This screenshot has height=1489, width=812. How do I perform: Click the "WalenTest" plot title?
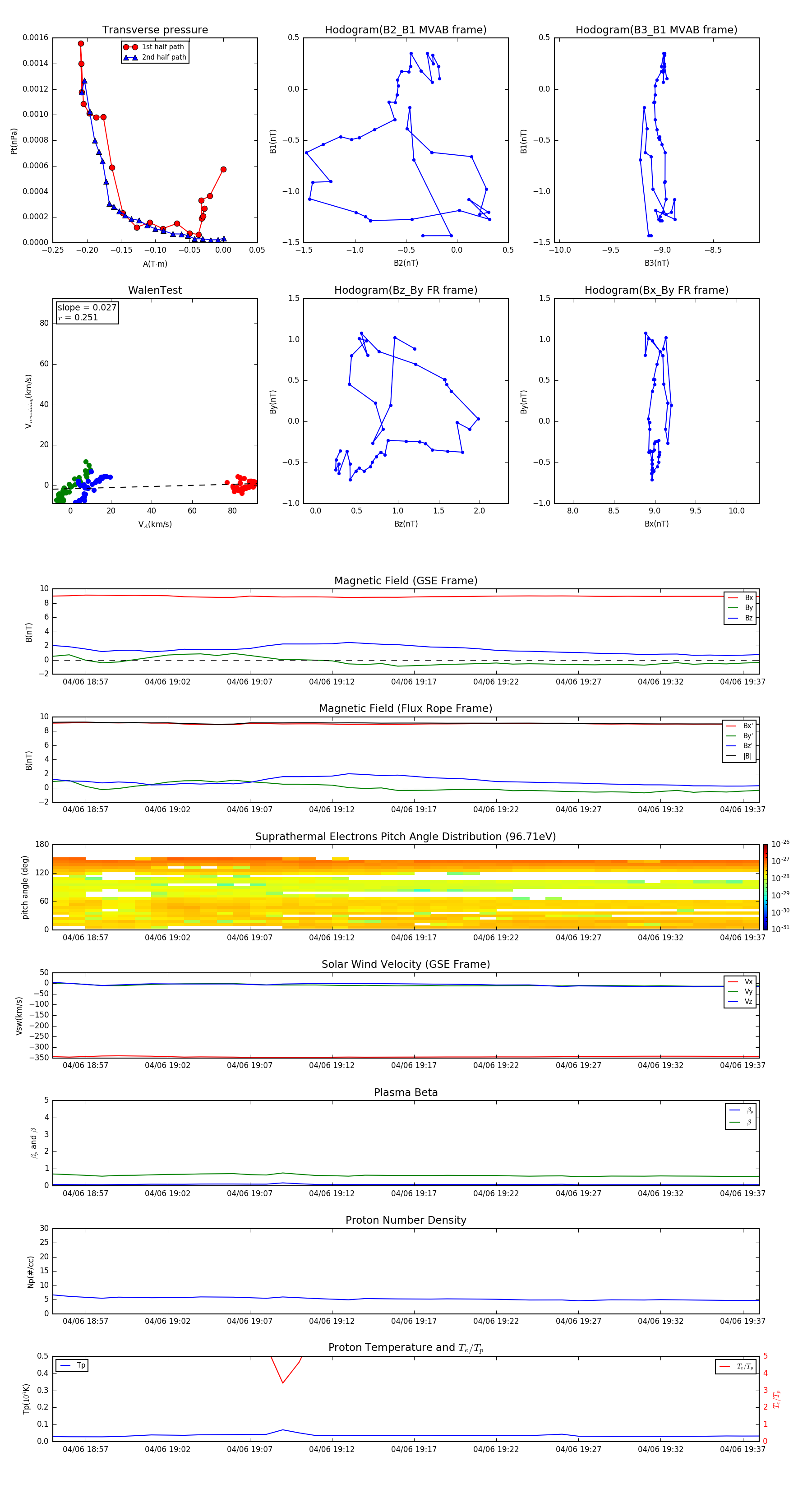click(x=155, y=290)
